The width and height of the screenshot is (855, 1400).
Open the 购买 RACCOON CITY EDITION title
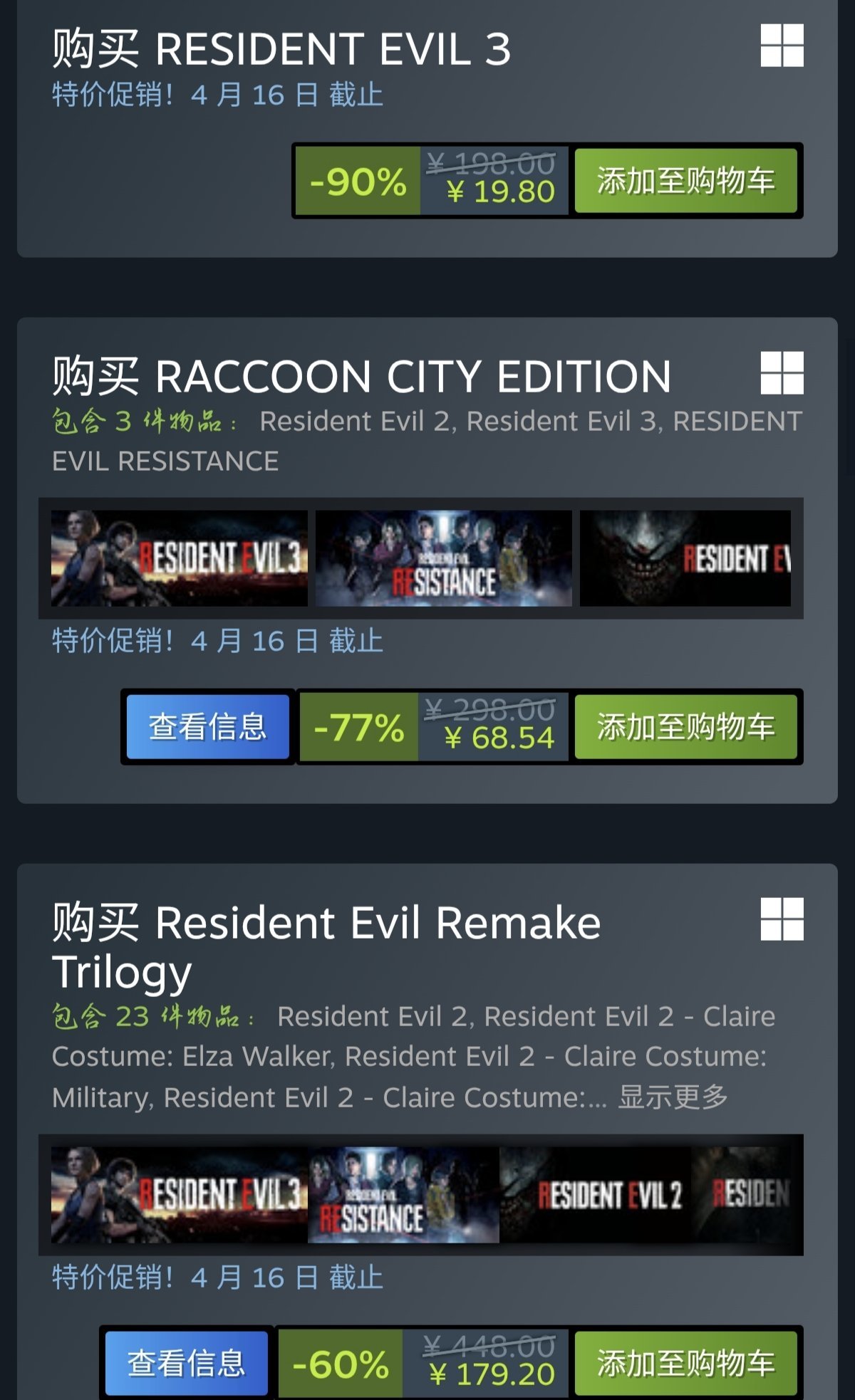tap(361, 376)
